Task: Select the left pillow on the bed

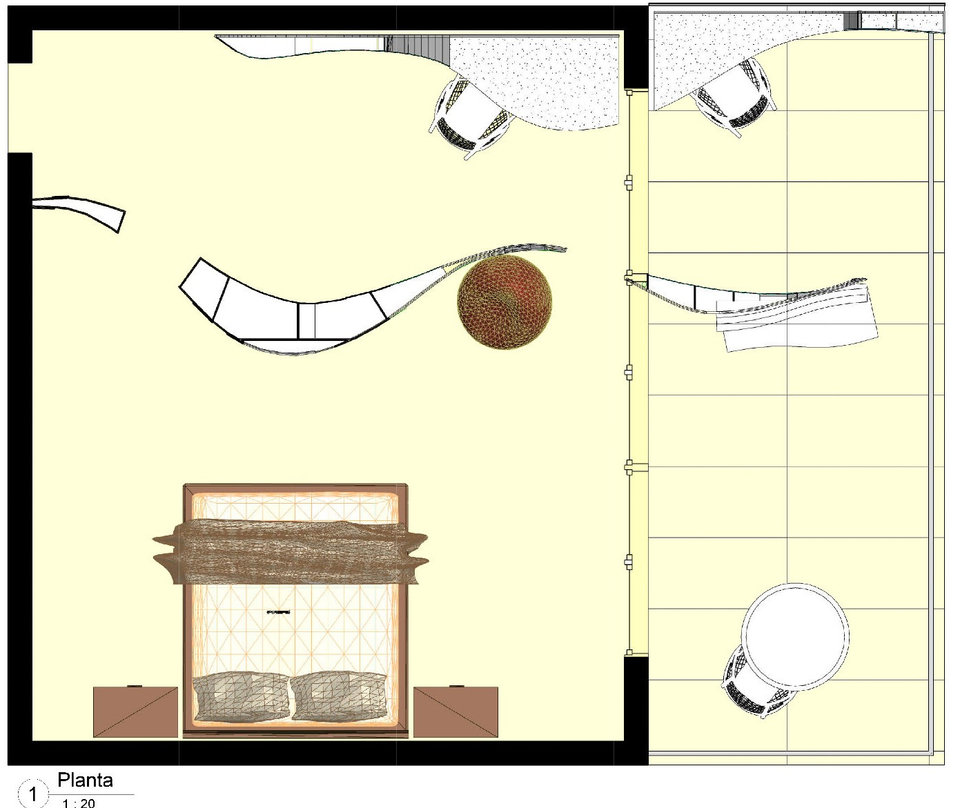Action: click(242, 696)
